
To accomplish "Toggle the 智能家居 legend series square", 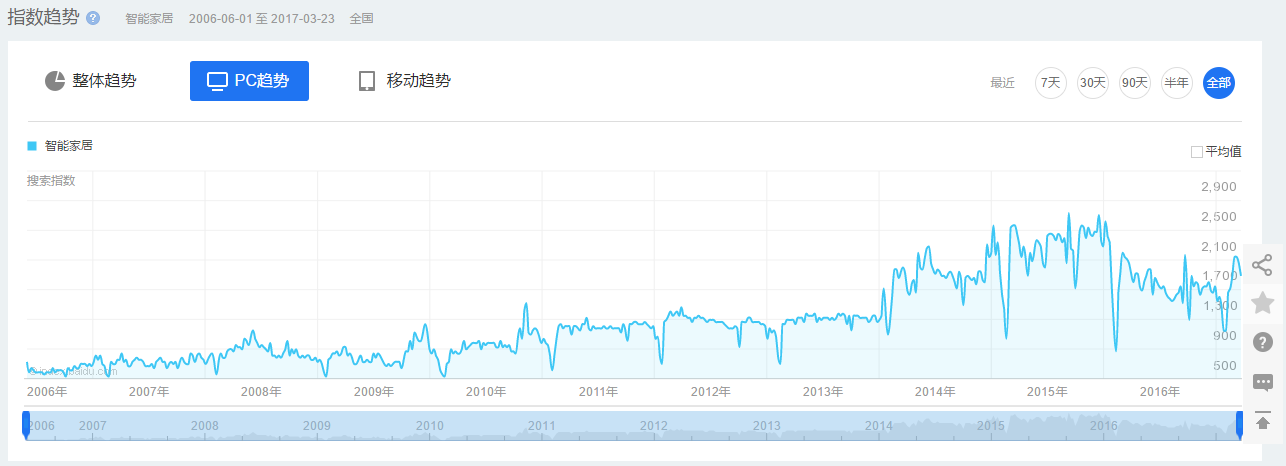I will [32, 146].
